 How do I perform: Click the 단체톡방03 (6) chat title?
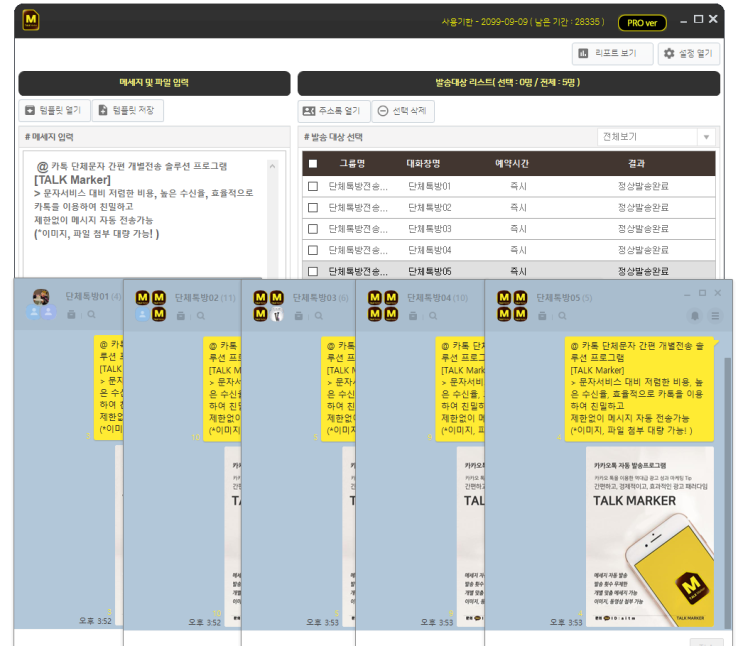(x=321, y=298)
